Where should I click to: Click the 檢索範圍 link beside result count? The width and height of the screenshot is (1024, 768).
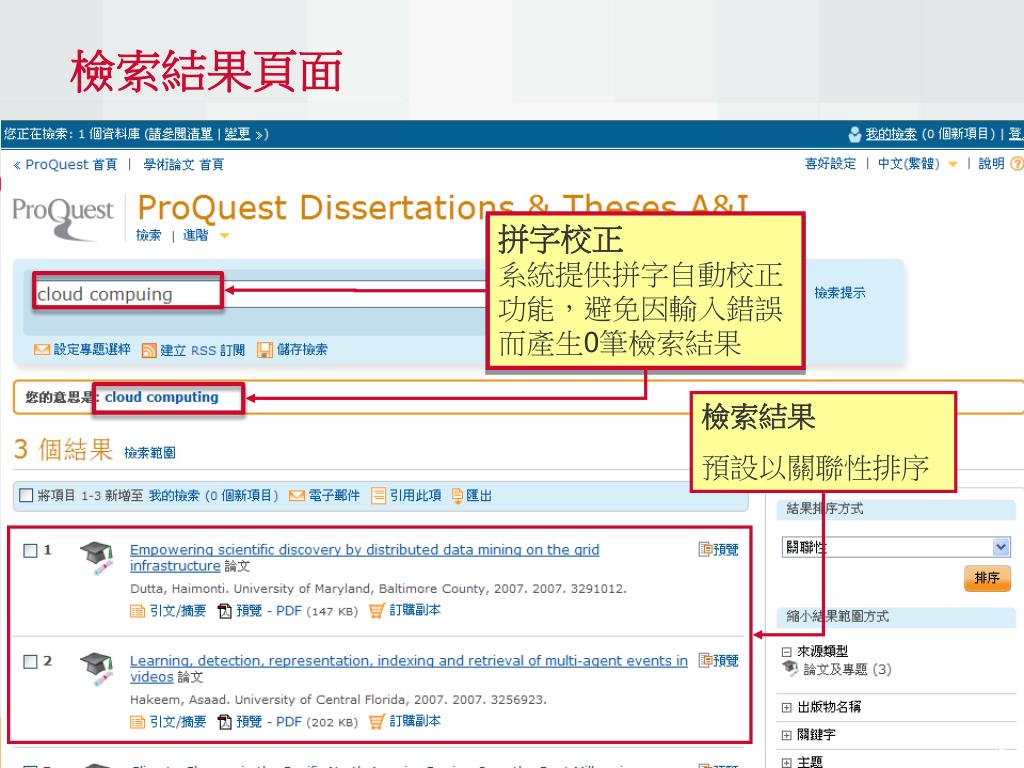coord(150,453)
